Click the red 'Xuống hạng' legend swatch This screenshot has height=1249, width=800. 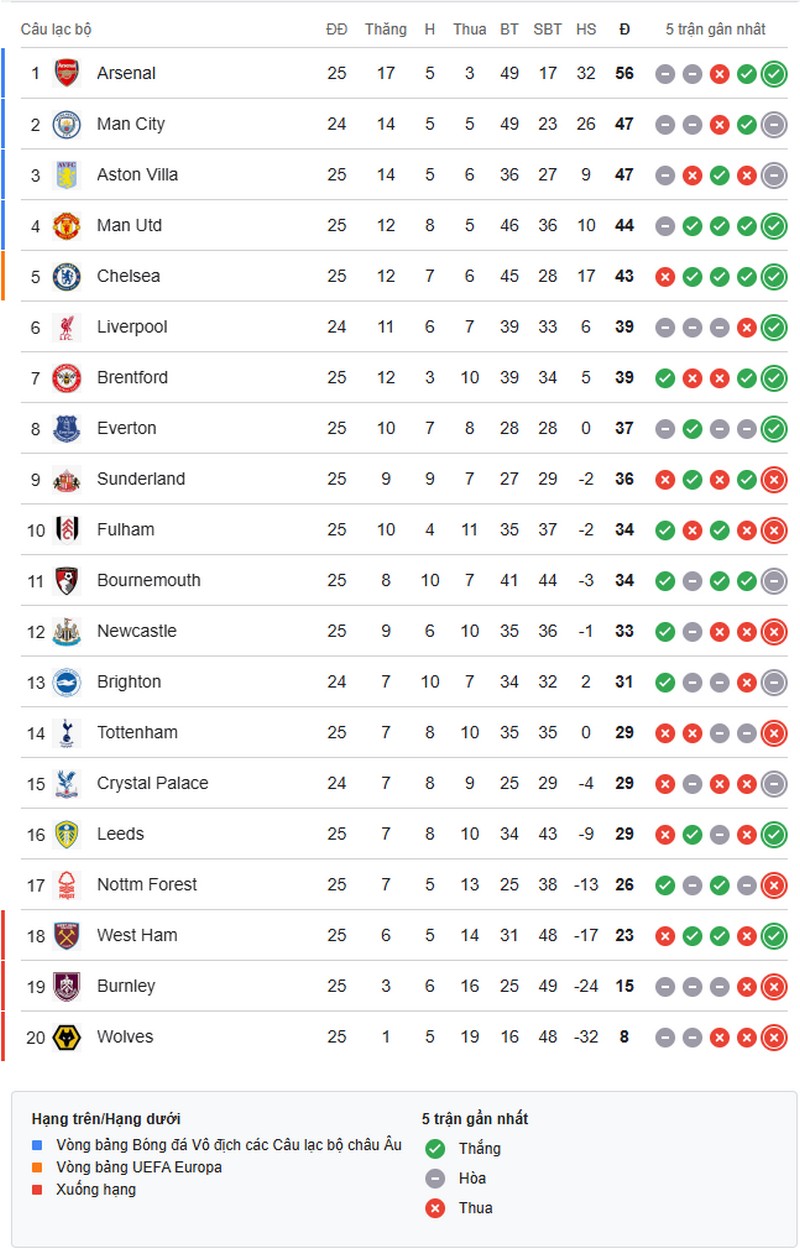[38, 1190]
